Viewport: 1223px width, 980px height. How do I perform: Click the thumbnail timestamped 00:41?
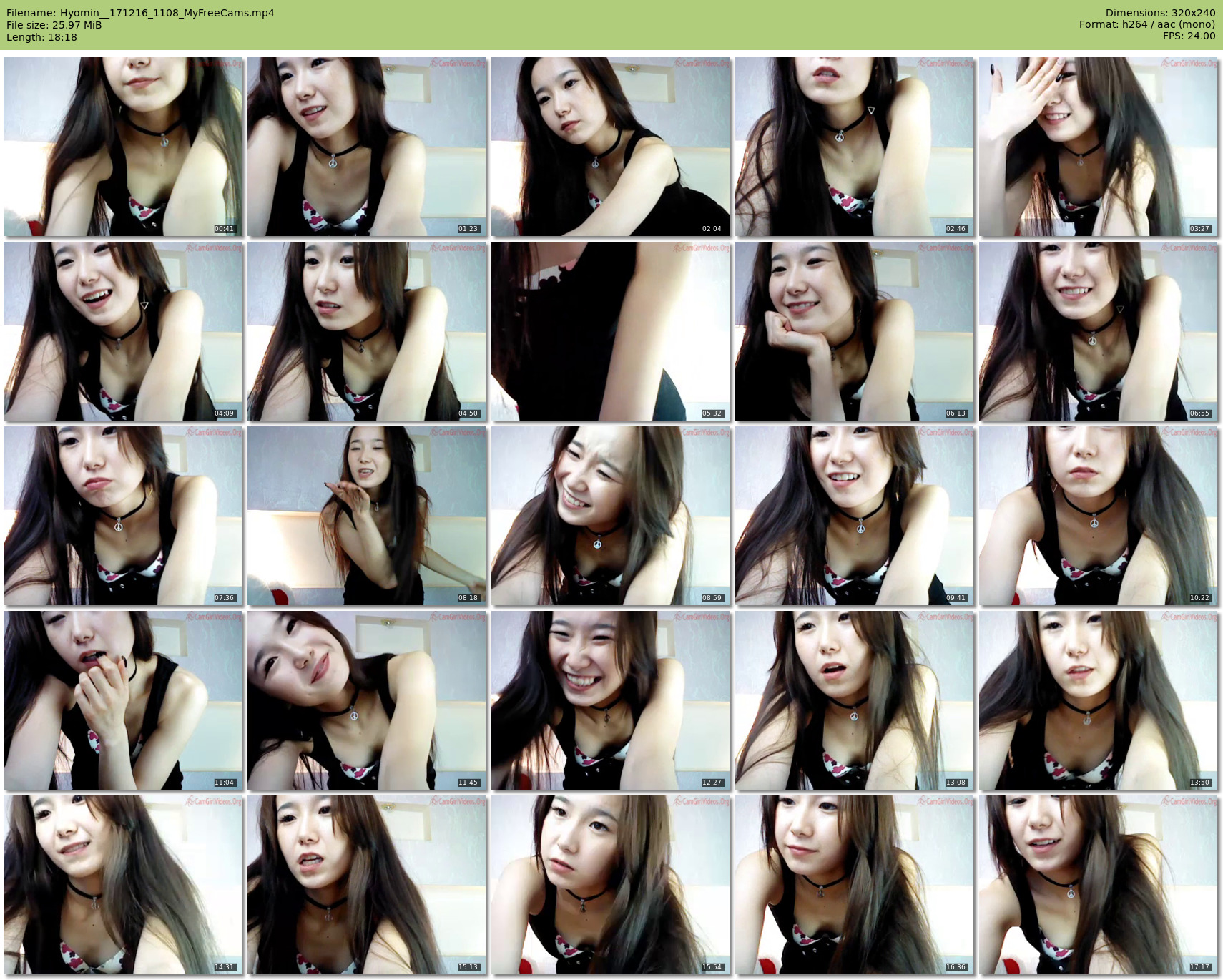[123, 147]
